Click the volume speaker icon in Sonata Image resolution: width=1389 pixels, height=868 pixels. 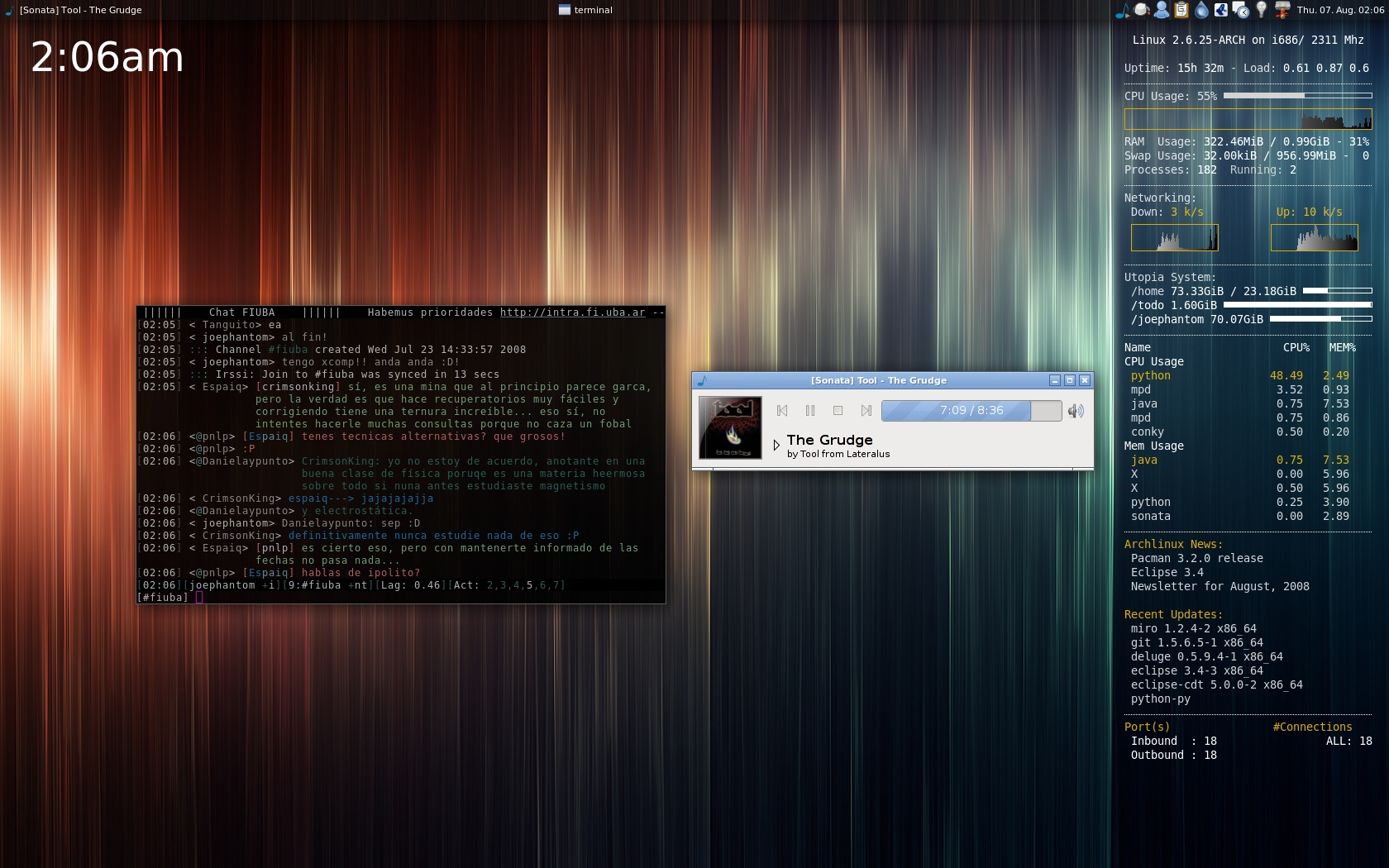click(1076, 411)
